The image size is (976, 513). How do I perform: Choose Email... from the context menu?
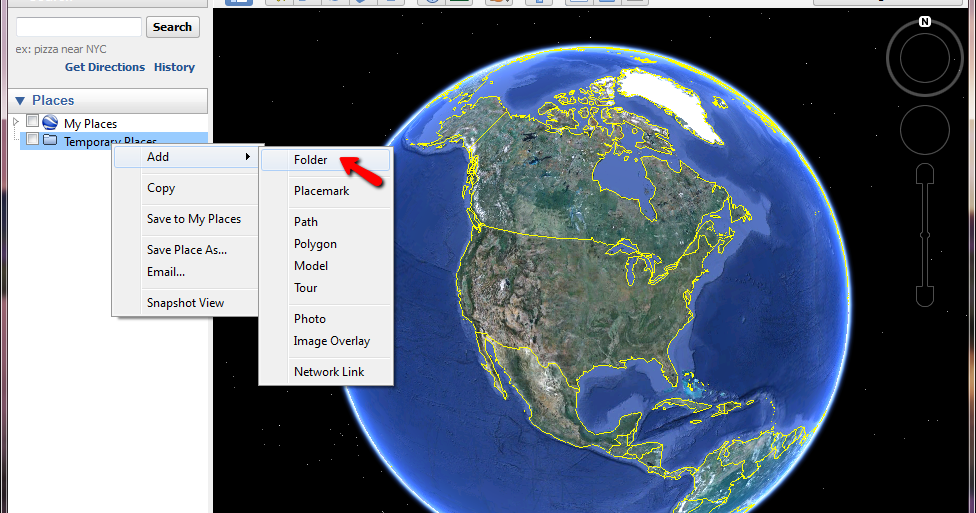(x=185, y=272)
